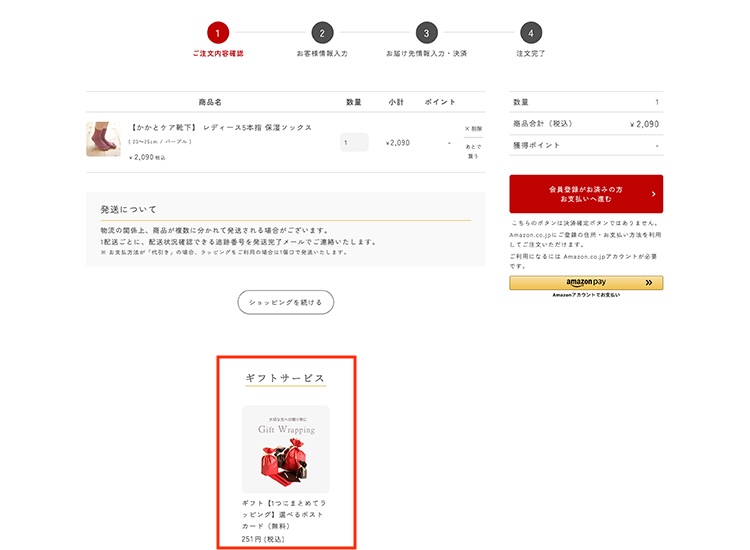Open the Gift Wrapping product image
Screen dimensions: 750x550
[x=286, y=449]
